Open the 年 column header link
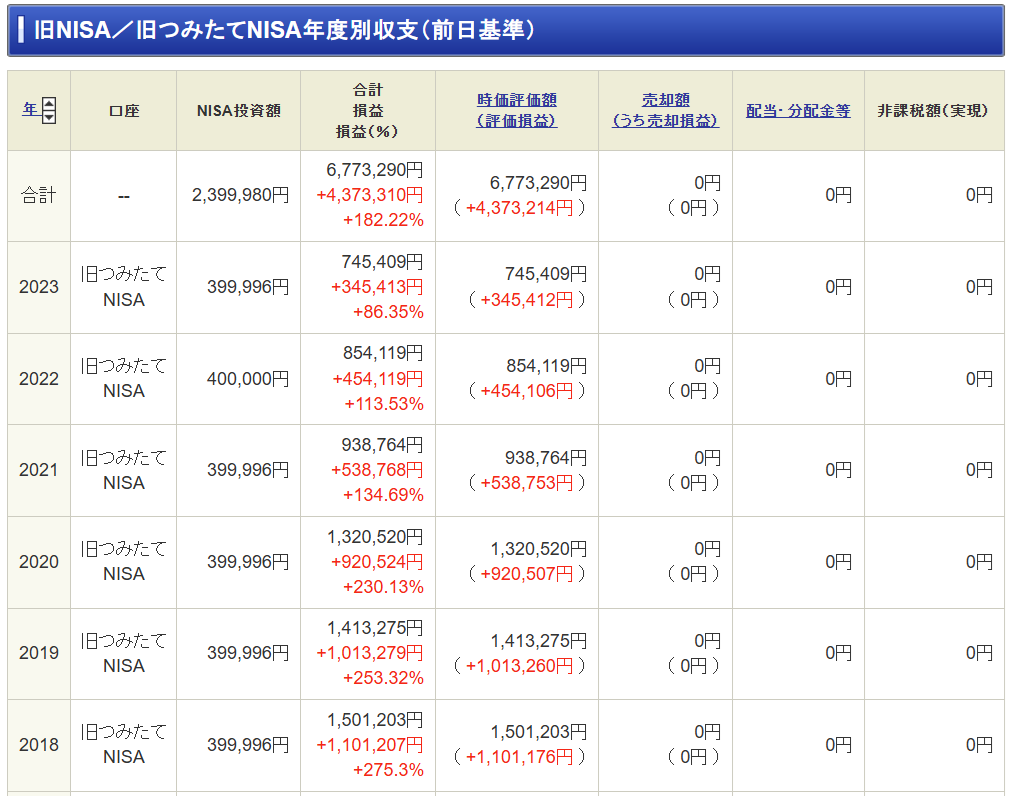 30,110
